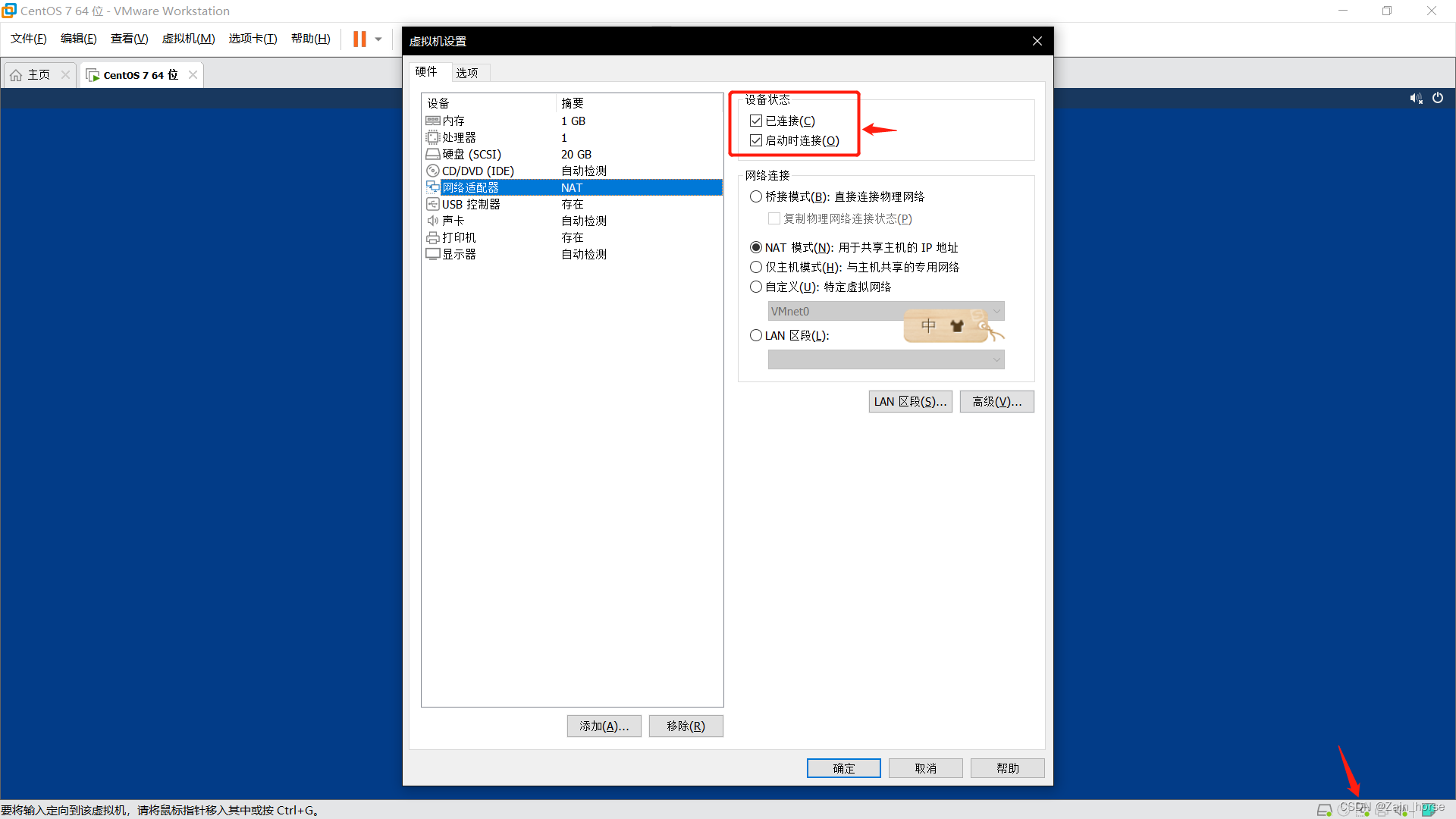Select the USB controller device icon
1456x819 pixels.
point(433,204)
